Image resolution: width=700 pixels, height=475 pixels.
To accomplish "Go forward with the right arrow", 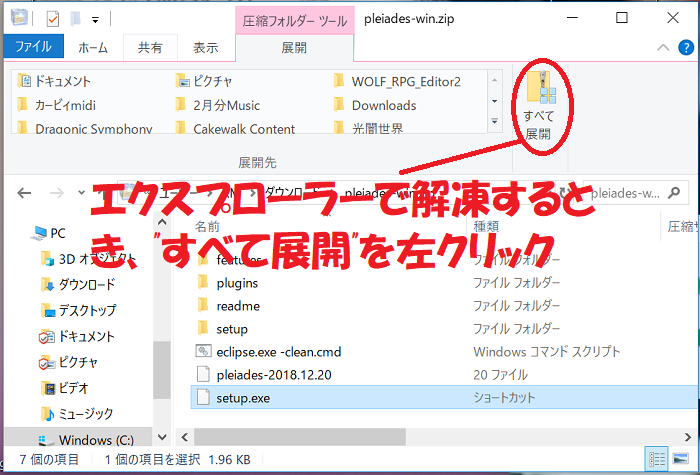I will coord(57,193).
